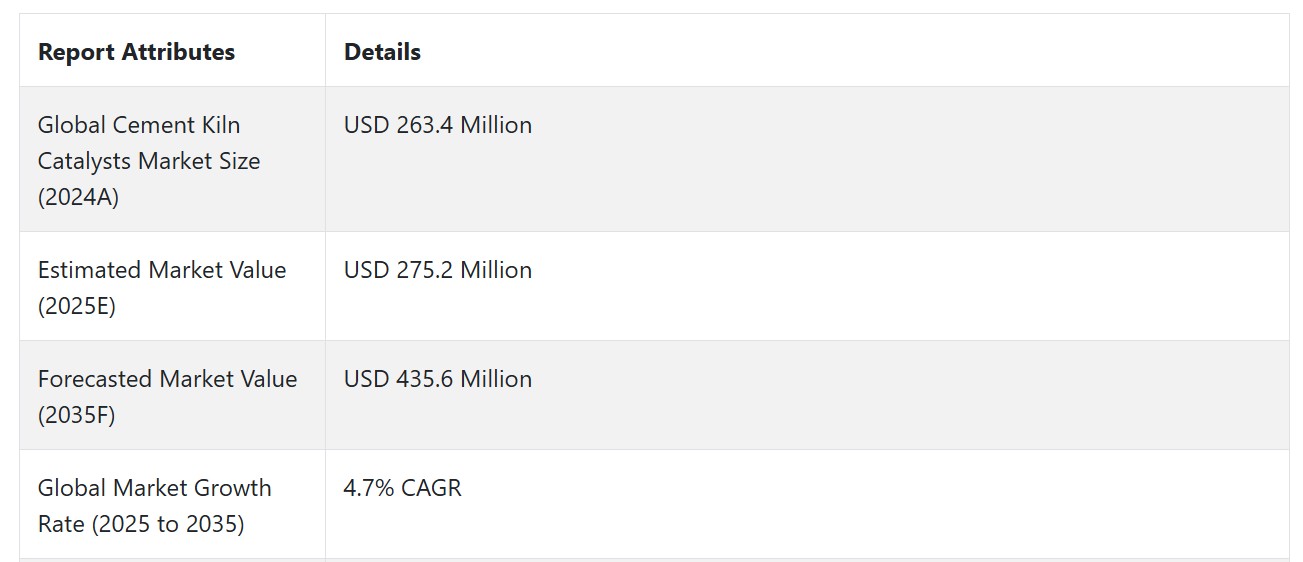
Task: Click the Global Market Growth Rate cell
Action: (x=172, y=505)
